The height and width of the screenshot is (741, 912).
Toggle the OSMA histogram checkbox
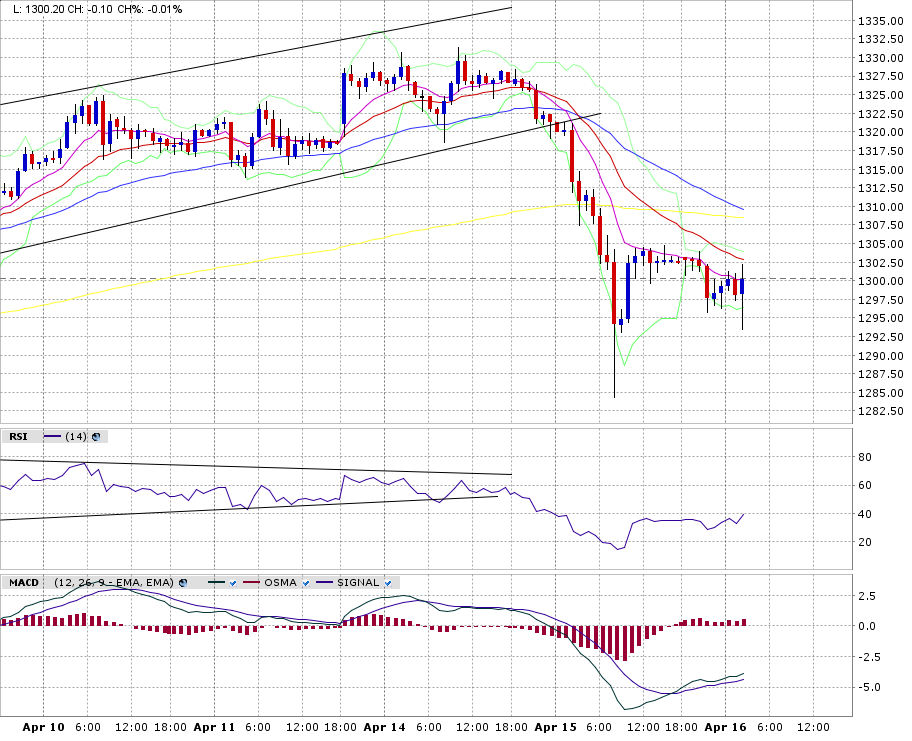[305, 583]
